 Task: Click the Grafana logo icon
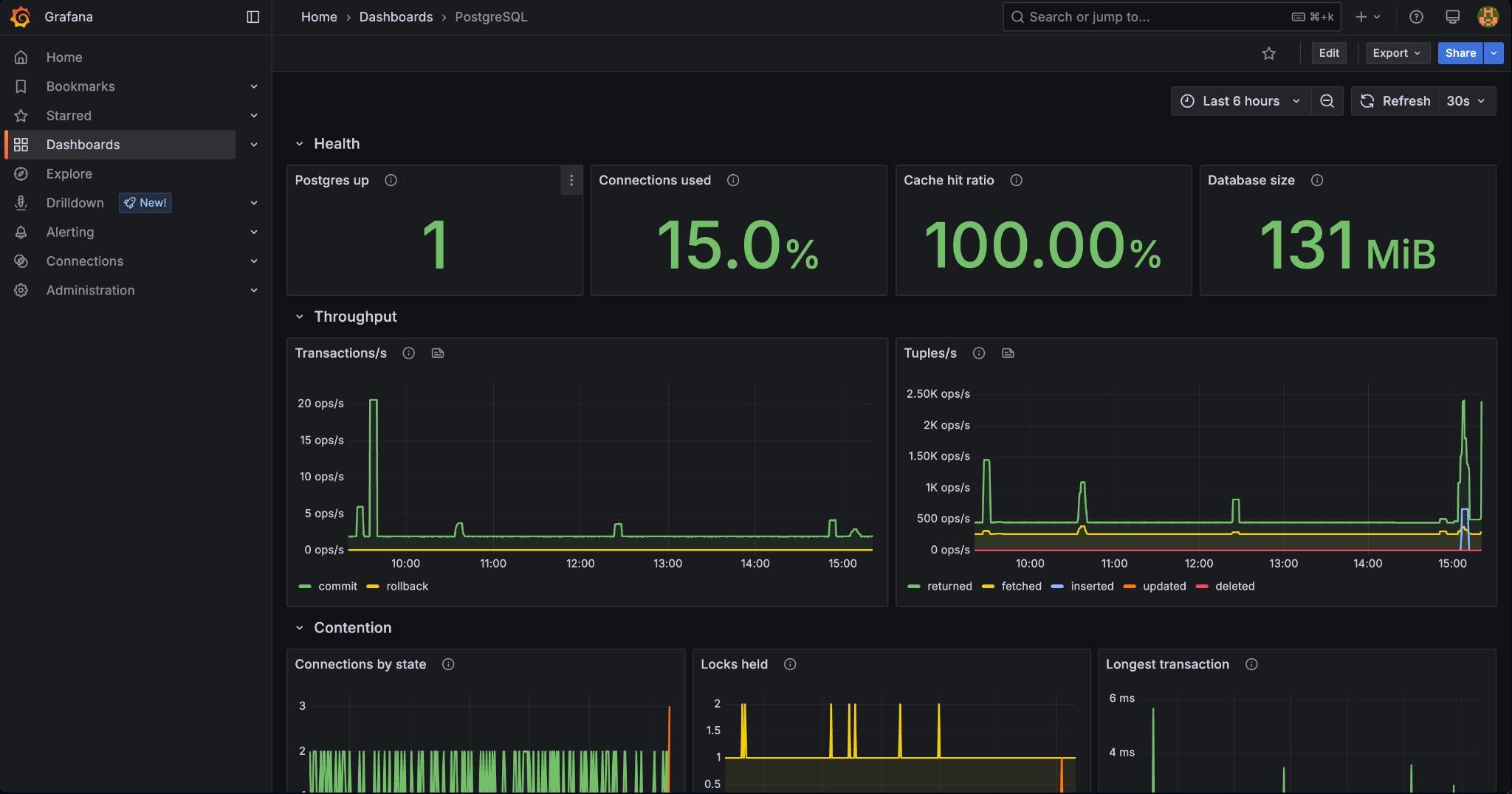pyautogui.click(x=21, y=17)
